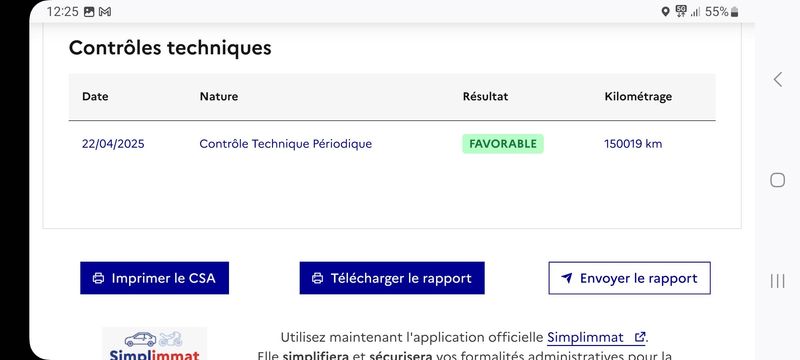Tap the battery indicator icon
The width and height of the screenshot is (800, 360).
(x=734, y=12)
